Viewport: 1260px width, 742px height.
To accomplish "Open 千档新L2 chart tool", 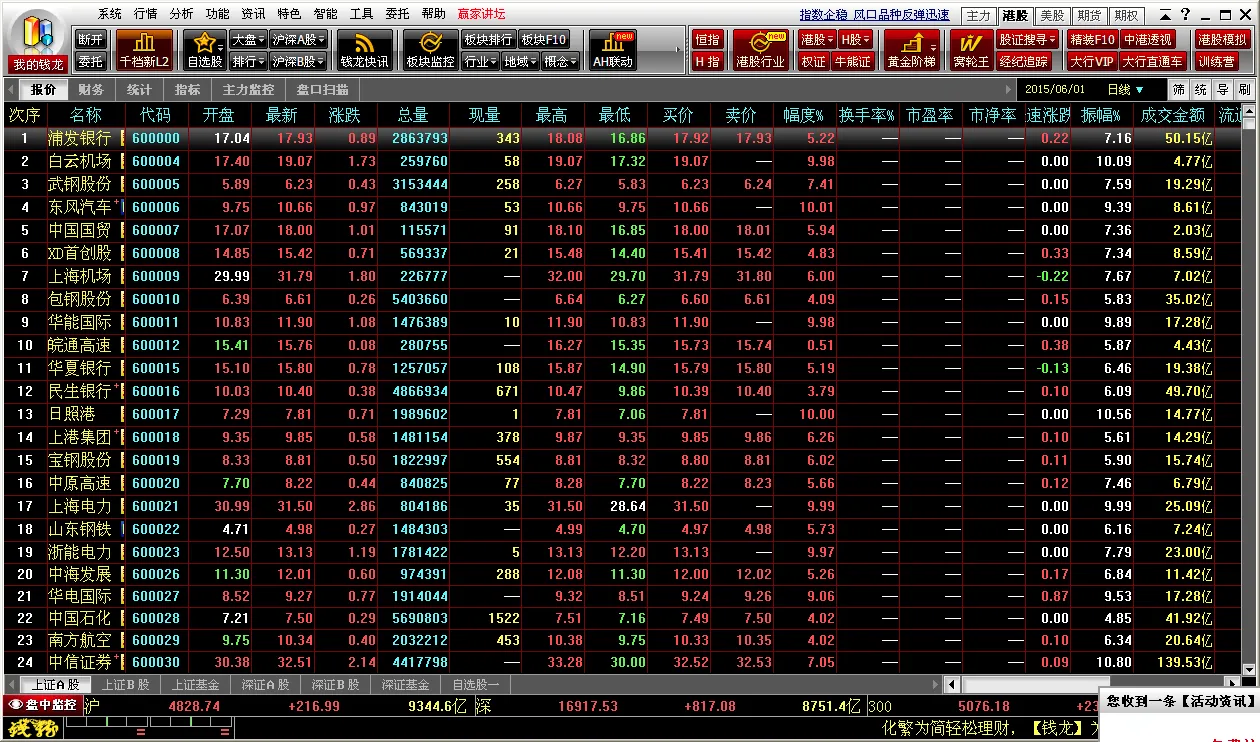I will [x=144, y=50].
